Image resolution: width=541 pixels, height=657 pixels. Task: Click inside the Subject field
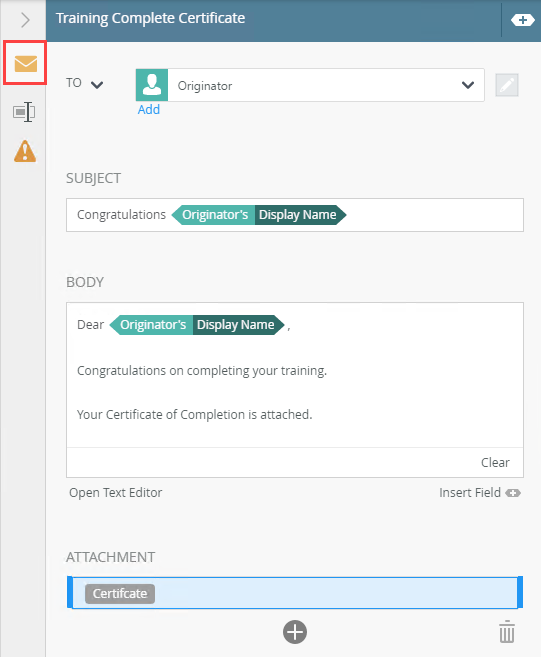(295, 215)
